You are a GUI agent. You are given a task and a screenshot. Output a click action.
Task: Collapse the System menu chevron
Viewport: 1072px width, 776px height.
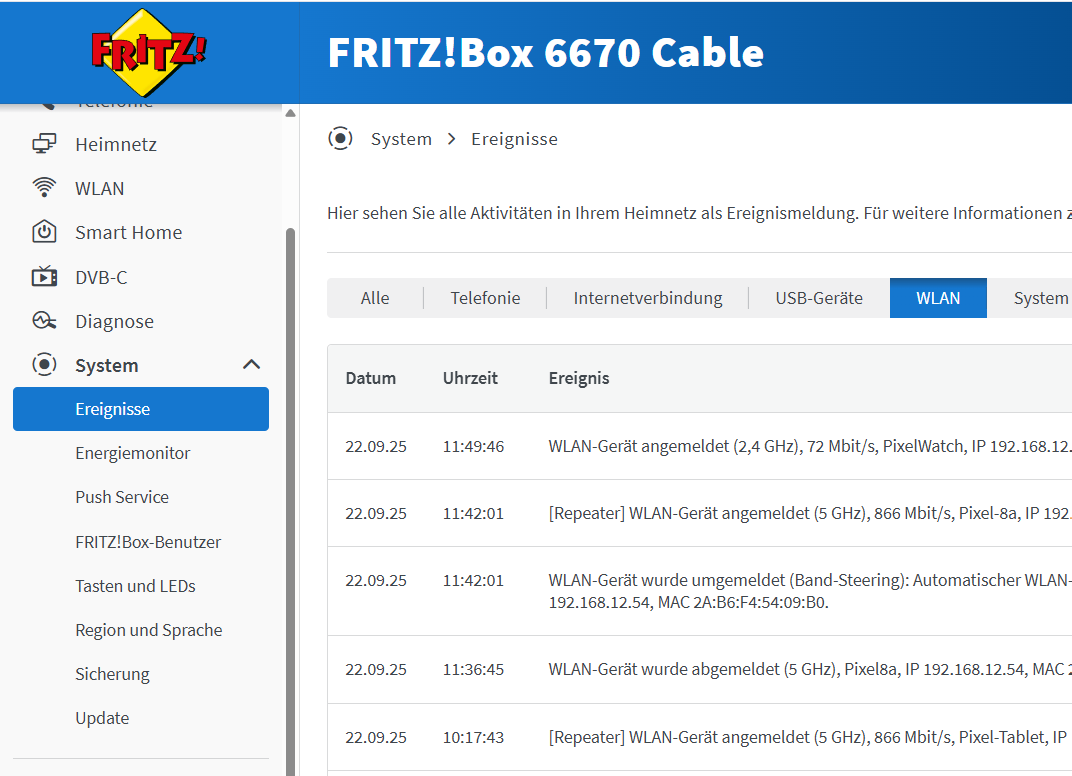pyautogui.click(x=252, y=364)
